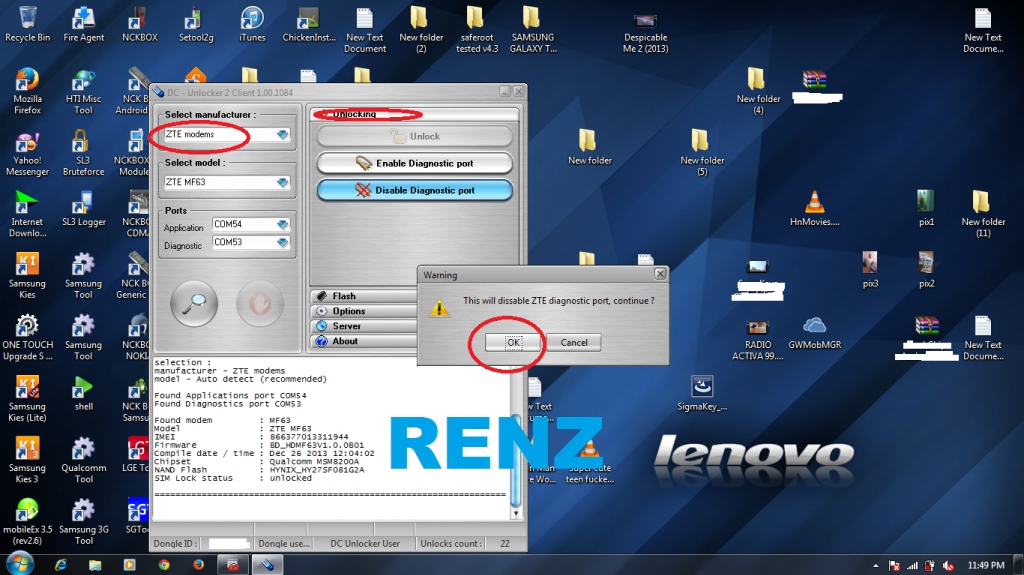The width and height of the screenshot is (1024, 575).
Task: Show hidden system tray icons
Action: tap(876, 566)
